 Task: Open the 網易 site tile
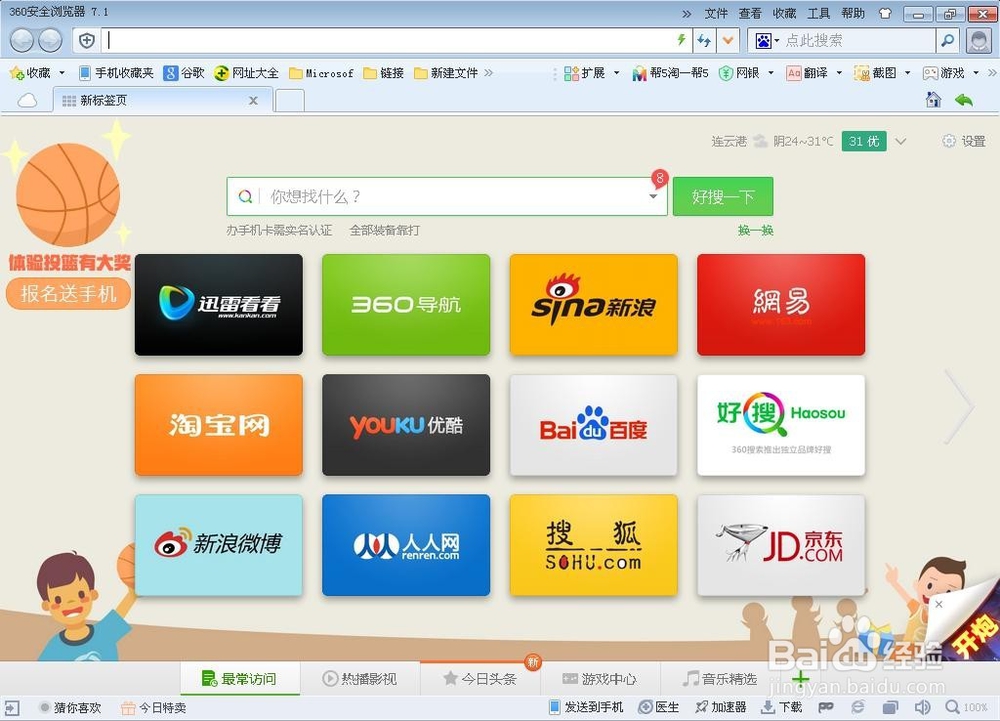tap(781, 305)
